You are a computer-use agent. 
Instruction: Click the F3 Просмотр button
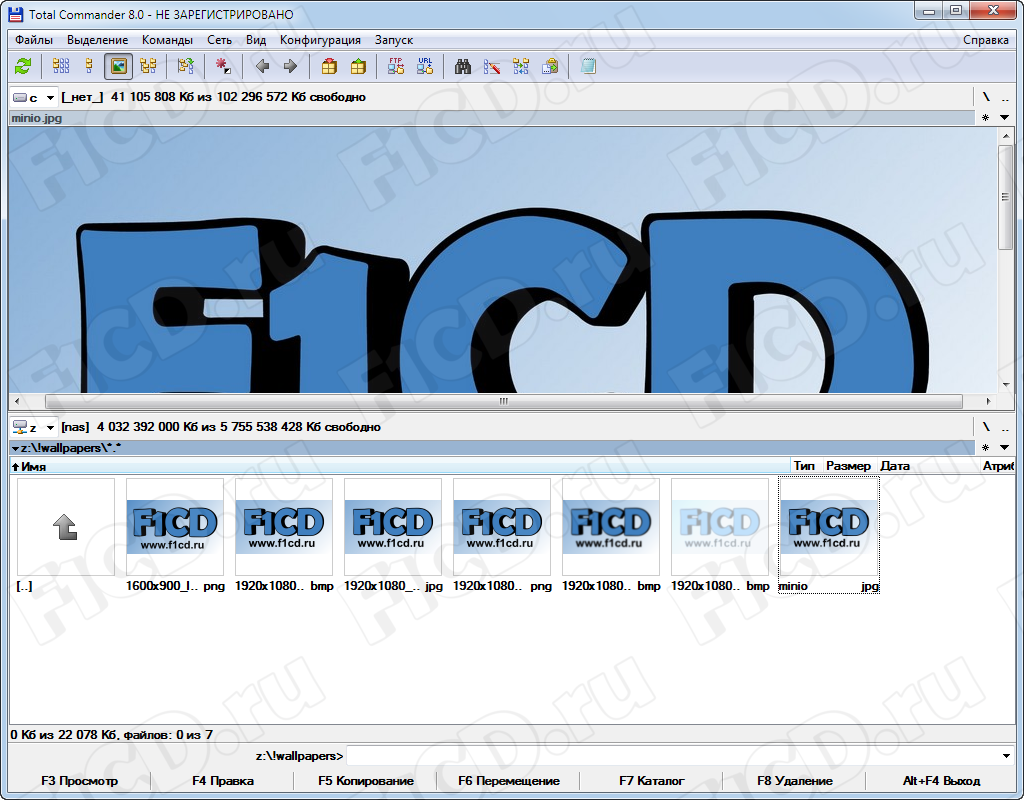tap(80, 781)
